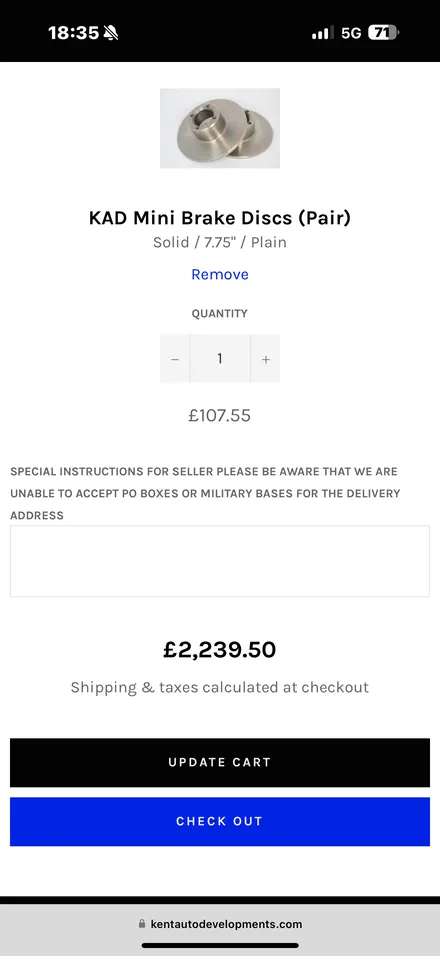Remove the brake discs from cart

pos(220,274)
